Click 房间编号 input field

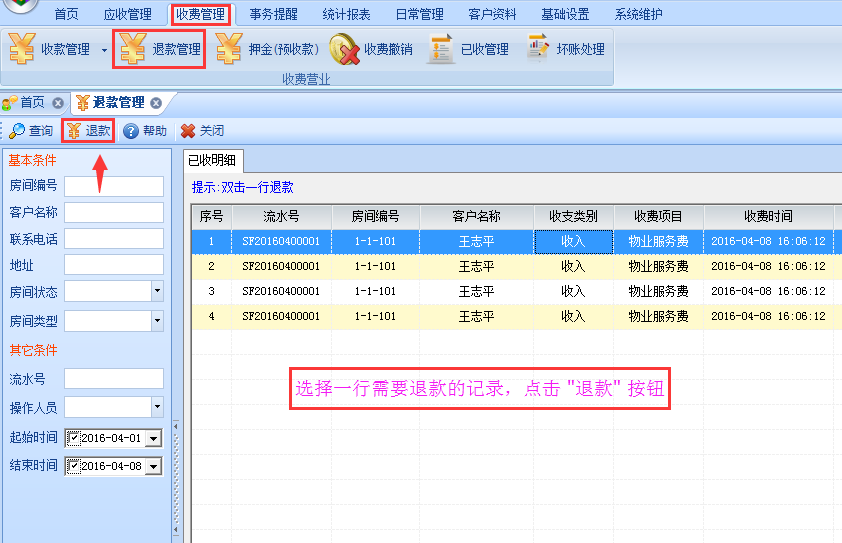pyautogui.click(x=114, y=186)
